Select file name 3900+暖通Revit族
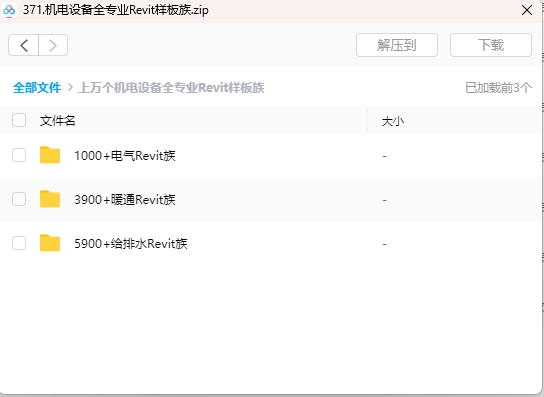Screen dimensions: 544x397 [125, 200]
